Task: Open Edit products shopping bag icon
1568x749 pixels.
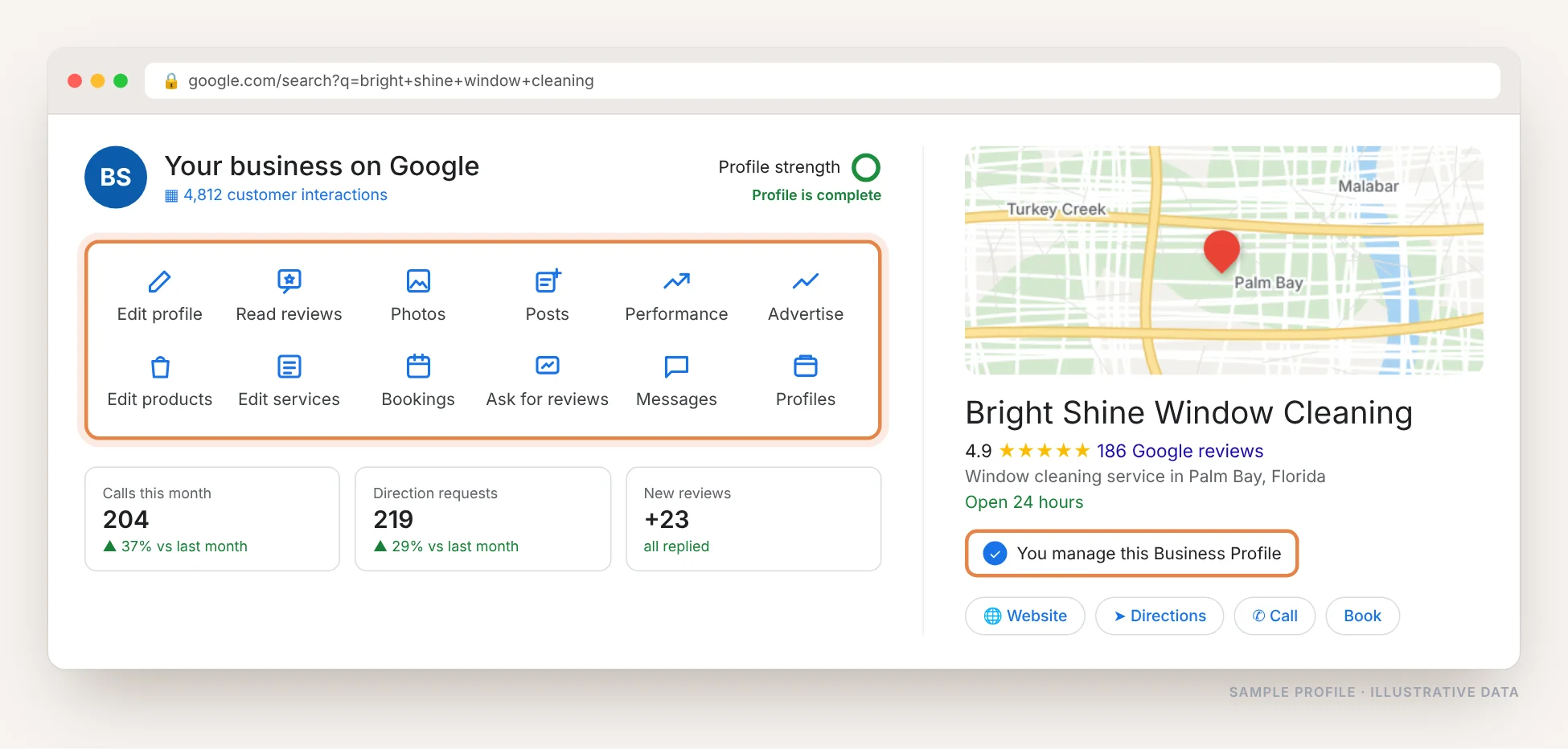Action: coord(160,366)
